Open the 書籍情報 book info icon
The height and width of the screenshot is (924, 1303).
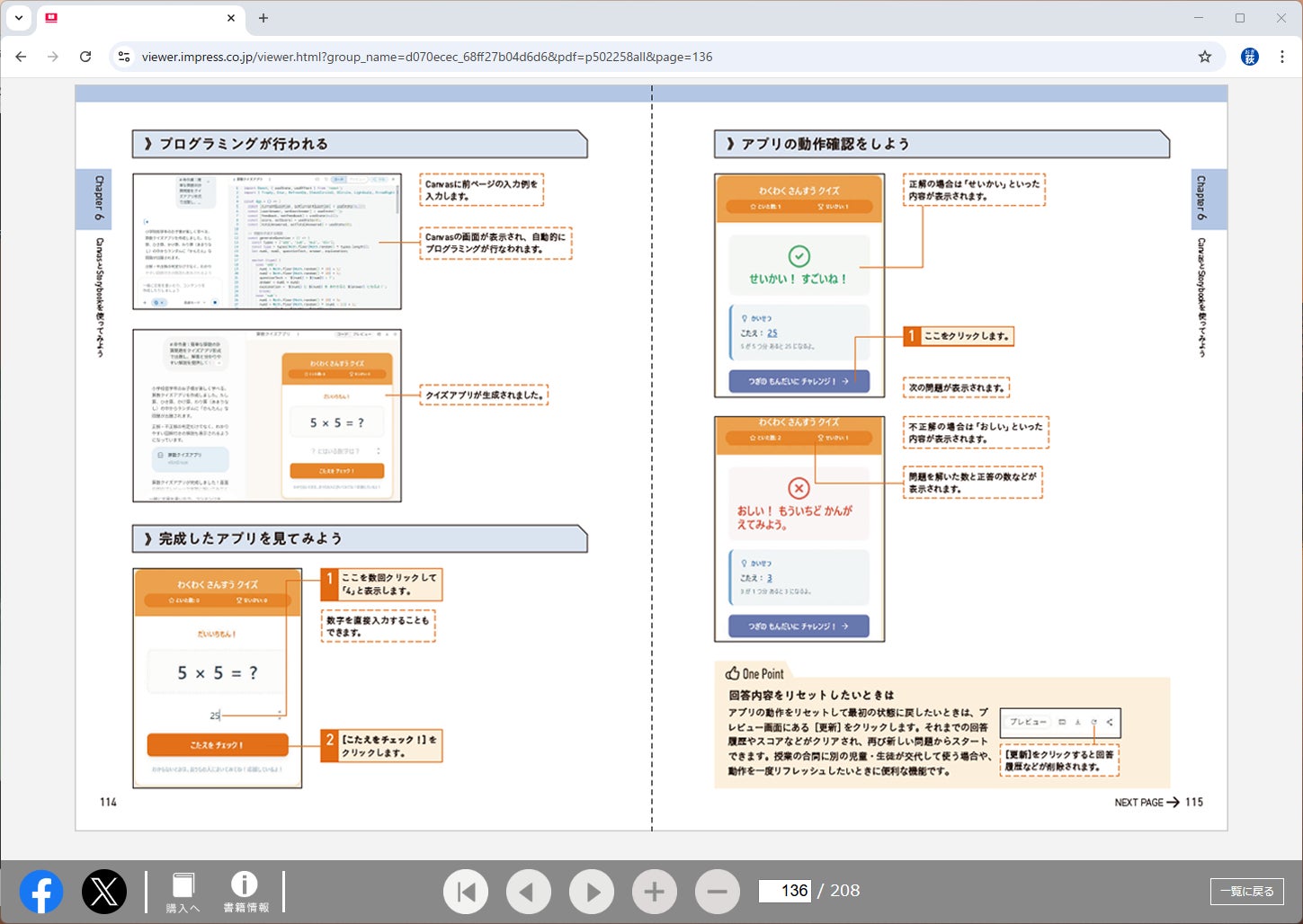[245, 893]
